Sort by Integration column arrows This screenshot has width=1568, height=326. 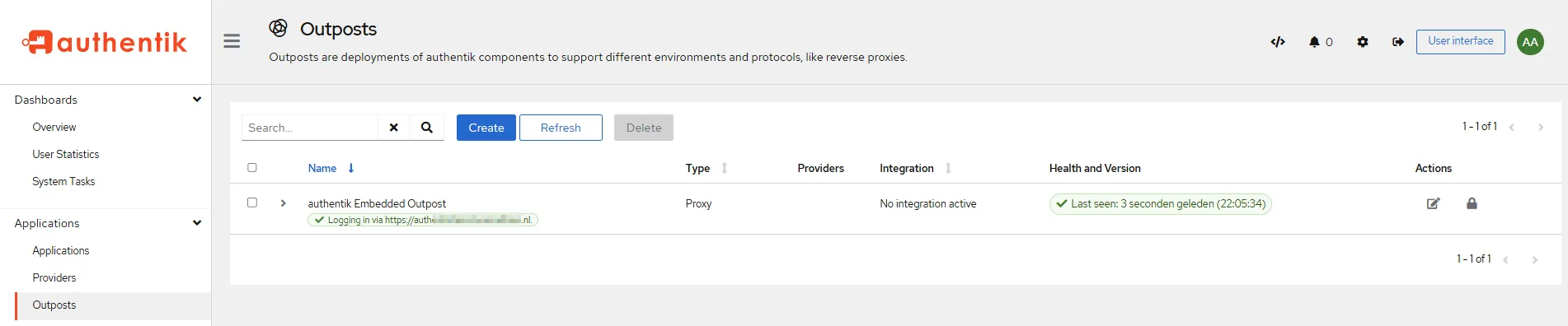pos(948,168)
